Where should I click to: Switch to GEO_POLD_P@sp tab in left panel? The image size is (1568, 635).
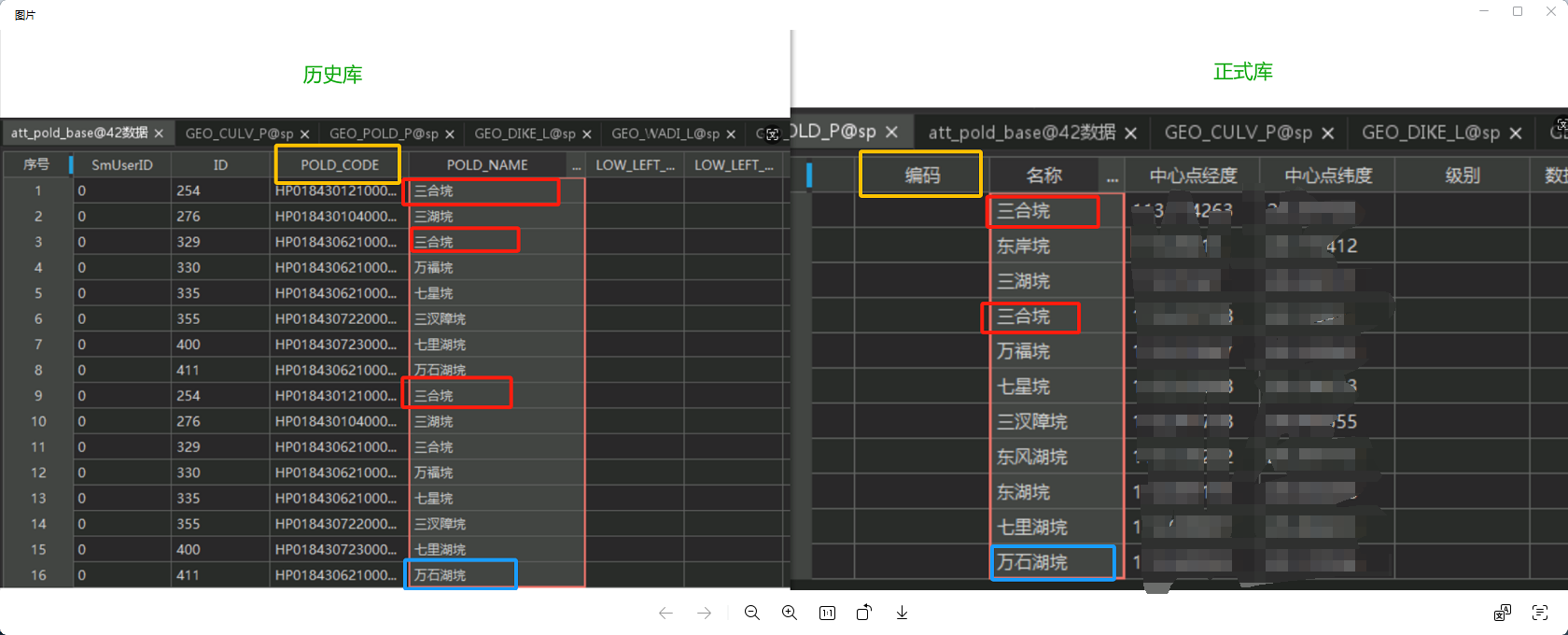[383, 134]
